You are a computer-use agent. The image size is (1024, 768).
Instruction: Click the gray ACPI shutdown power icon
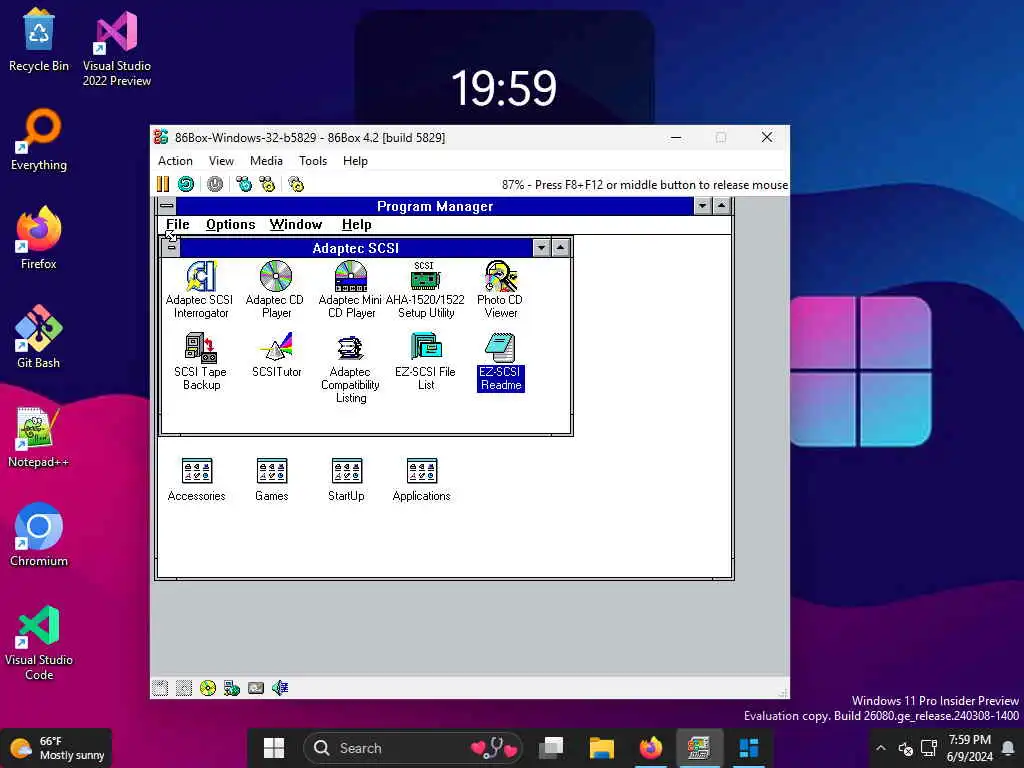coord(215,184)
